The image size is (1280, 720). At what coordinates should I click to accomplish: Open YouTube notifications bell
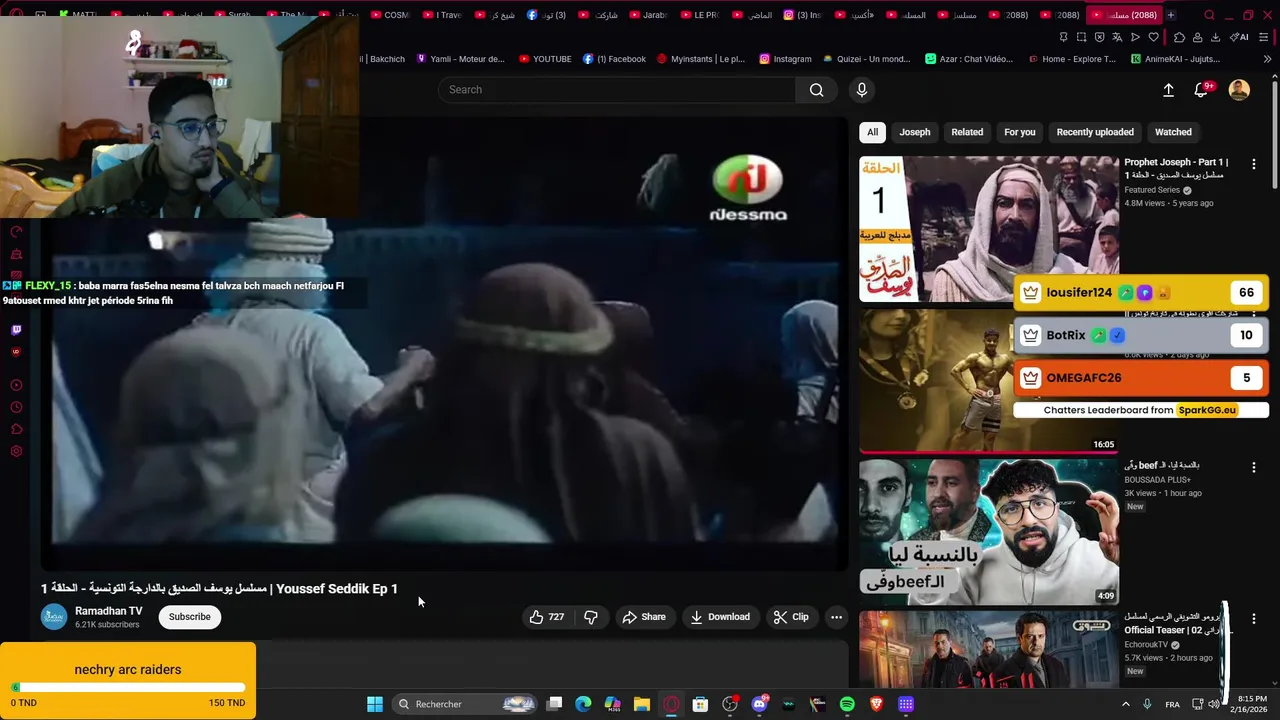pos(1201,90)
